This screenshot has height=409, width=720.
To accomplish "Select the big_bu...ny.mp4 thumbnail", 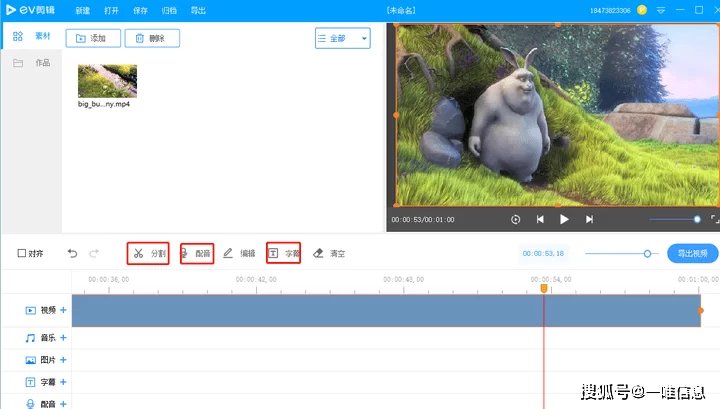I will tap(107, 81).
